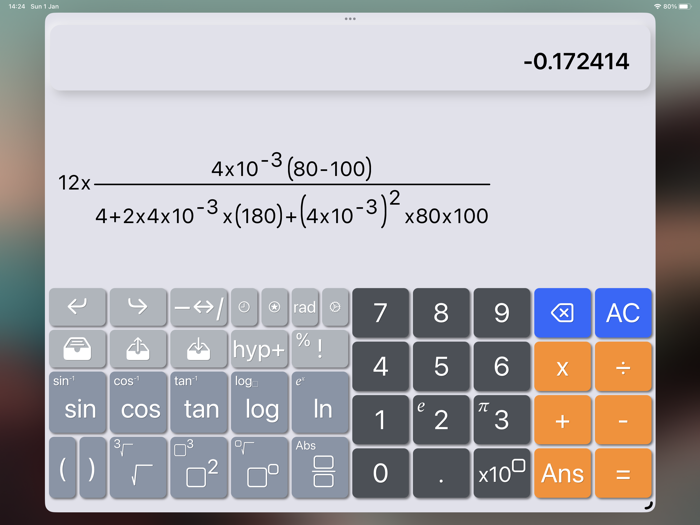Tap the decimal point key
The height and width of the screenshot is (525, 700).
[x=441, y=473]
